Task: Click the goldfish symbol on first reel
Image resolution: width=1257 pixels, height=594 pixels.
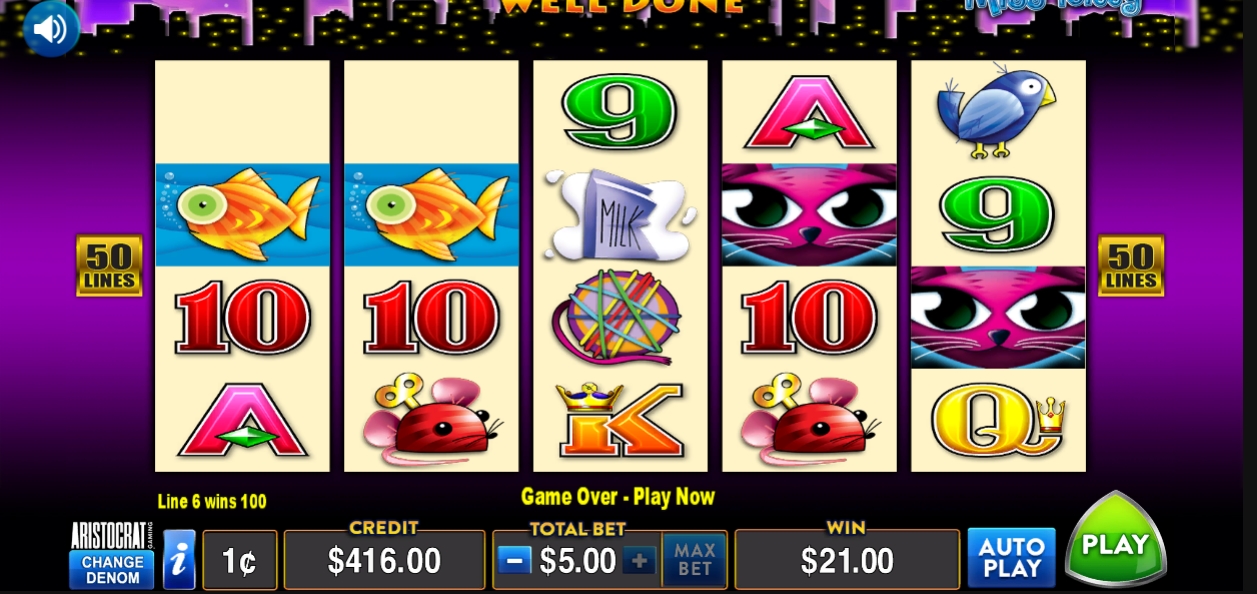Action: pyautogui.click(x=242, y=214)
